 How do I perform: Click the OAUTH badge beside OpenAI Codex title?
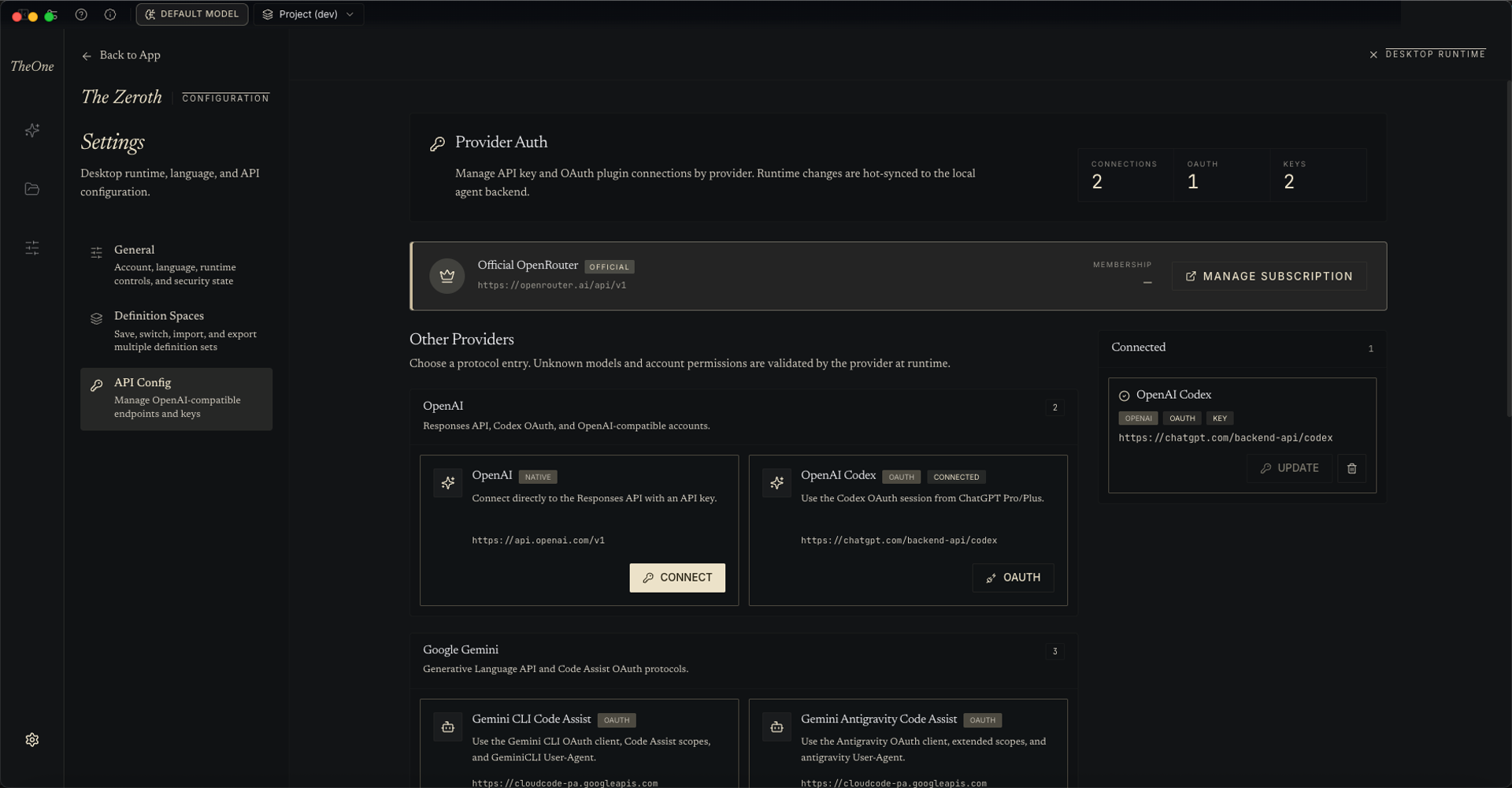pos(902,477)
